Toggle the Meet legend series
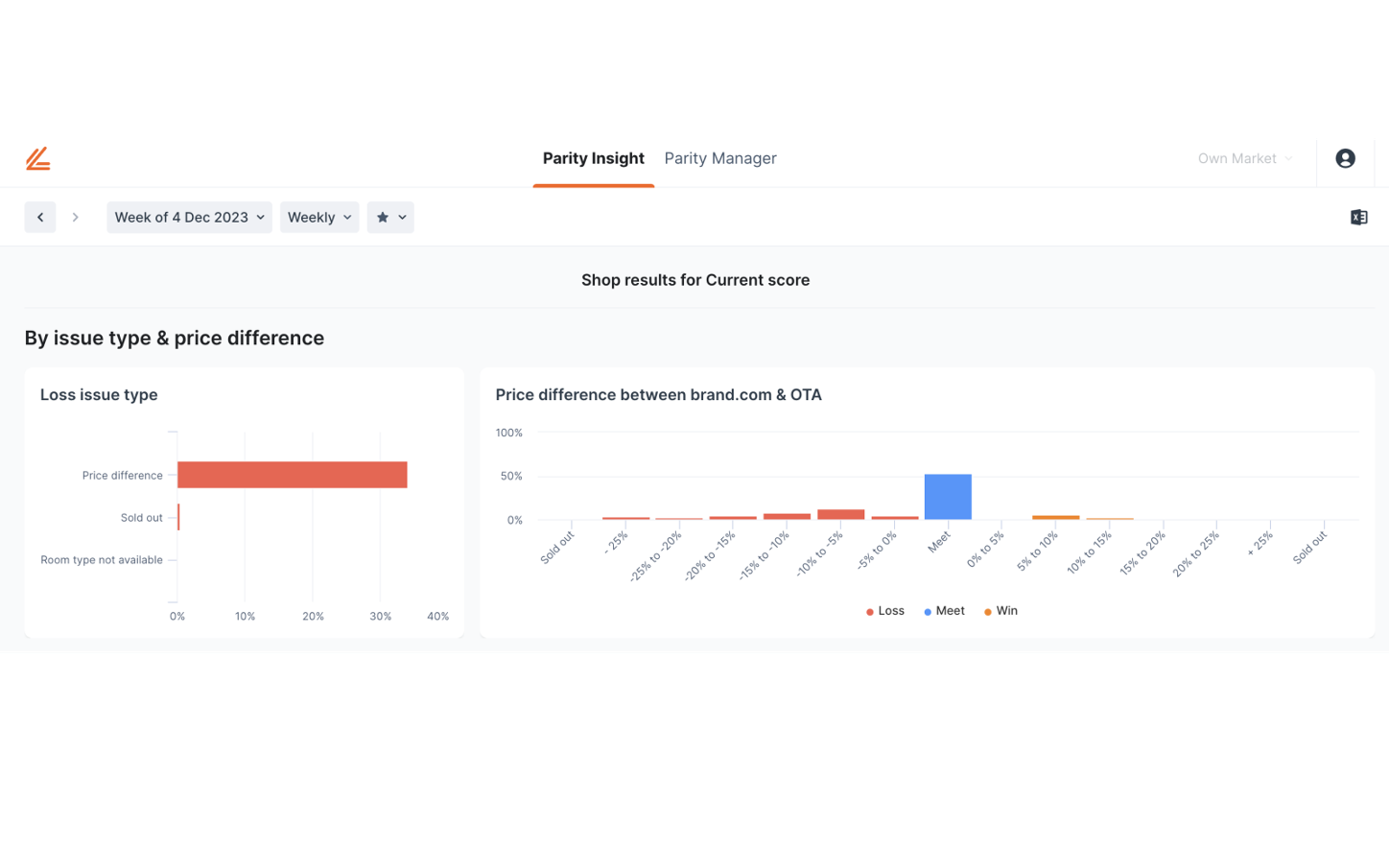The height and width of the screenshot is (868, 1389). pyautogui.click(x=944, y=611)
